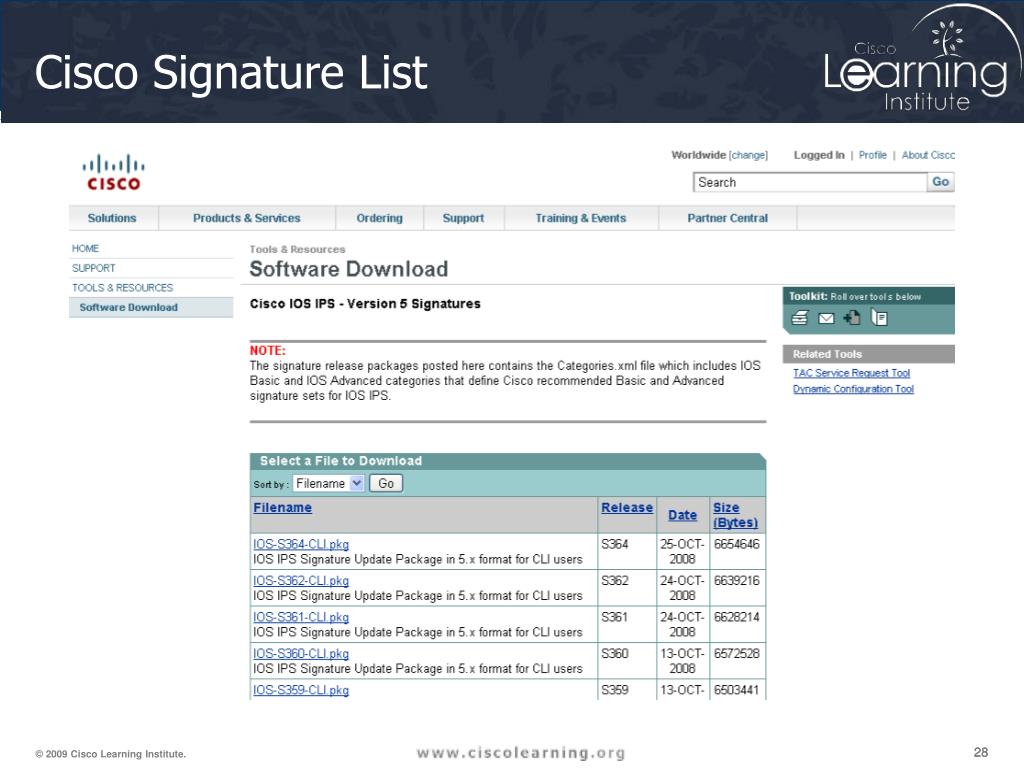
Task: Download IOS-S364-CLI.pkg file
Action: 301,545
